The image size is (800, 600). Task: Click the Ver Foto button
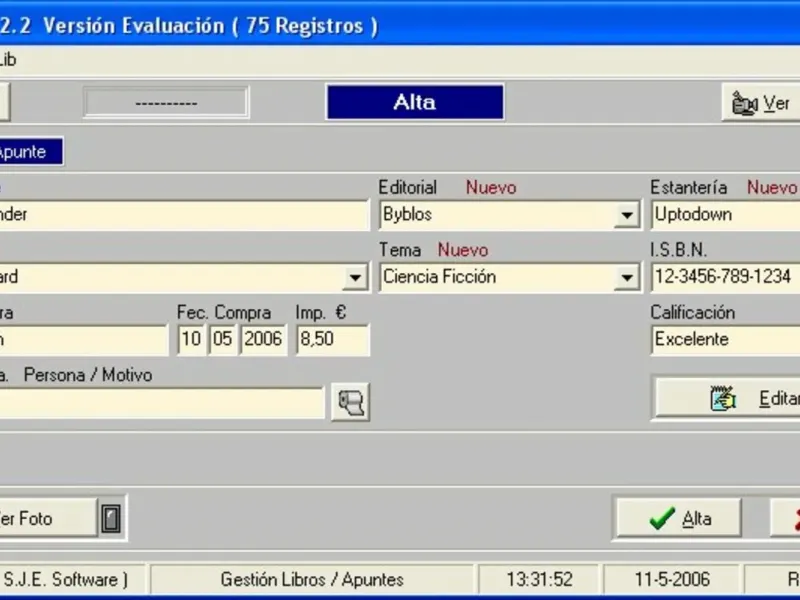coord(47,518)
